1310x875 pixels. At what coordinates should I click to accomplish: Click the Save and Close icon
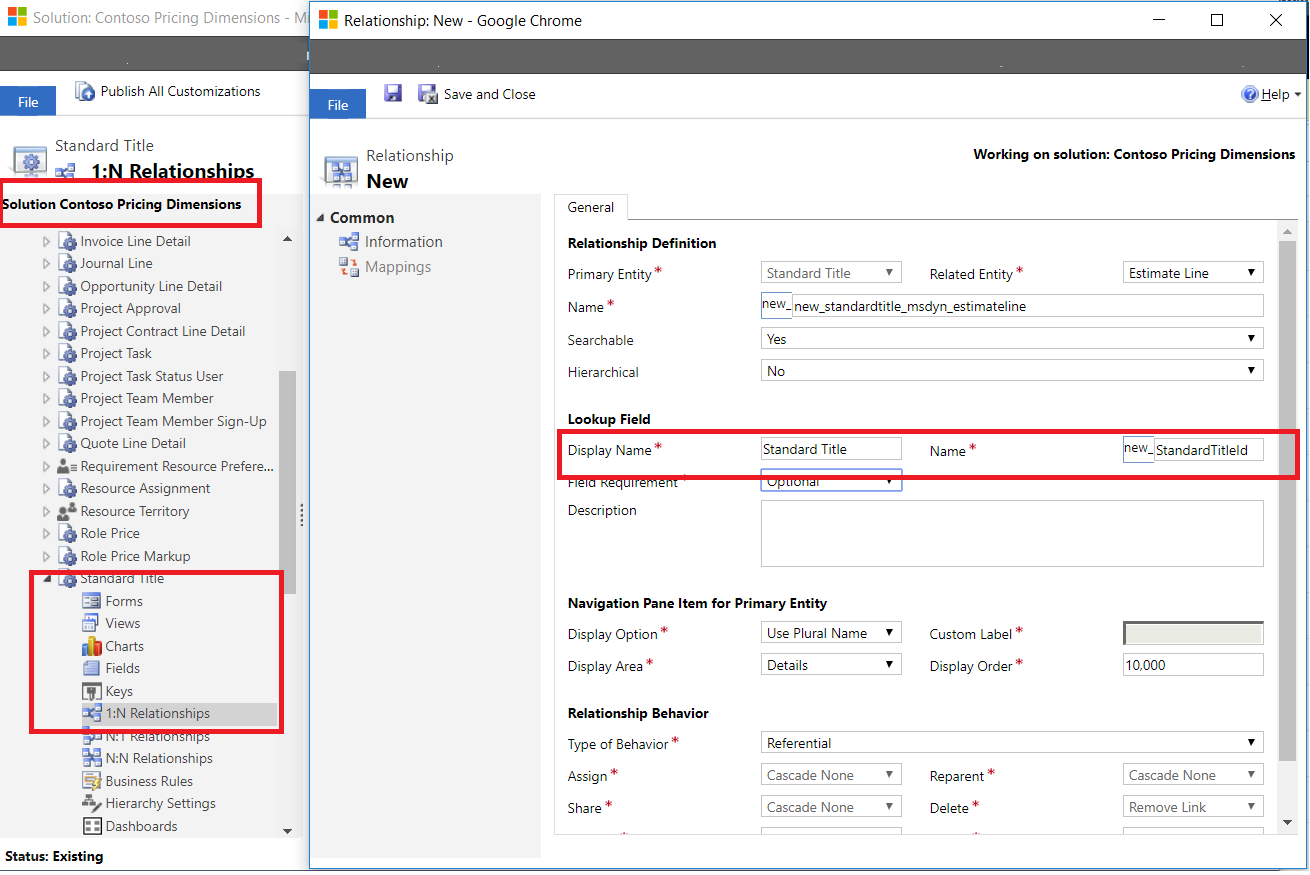coord(429,93)
